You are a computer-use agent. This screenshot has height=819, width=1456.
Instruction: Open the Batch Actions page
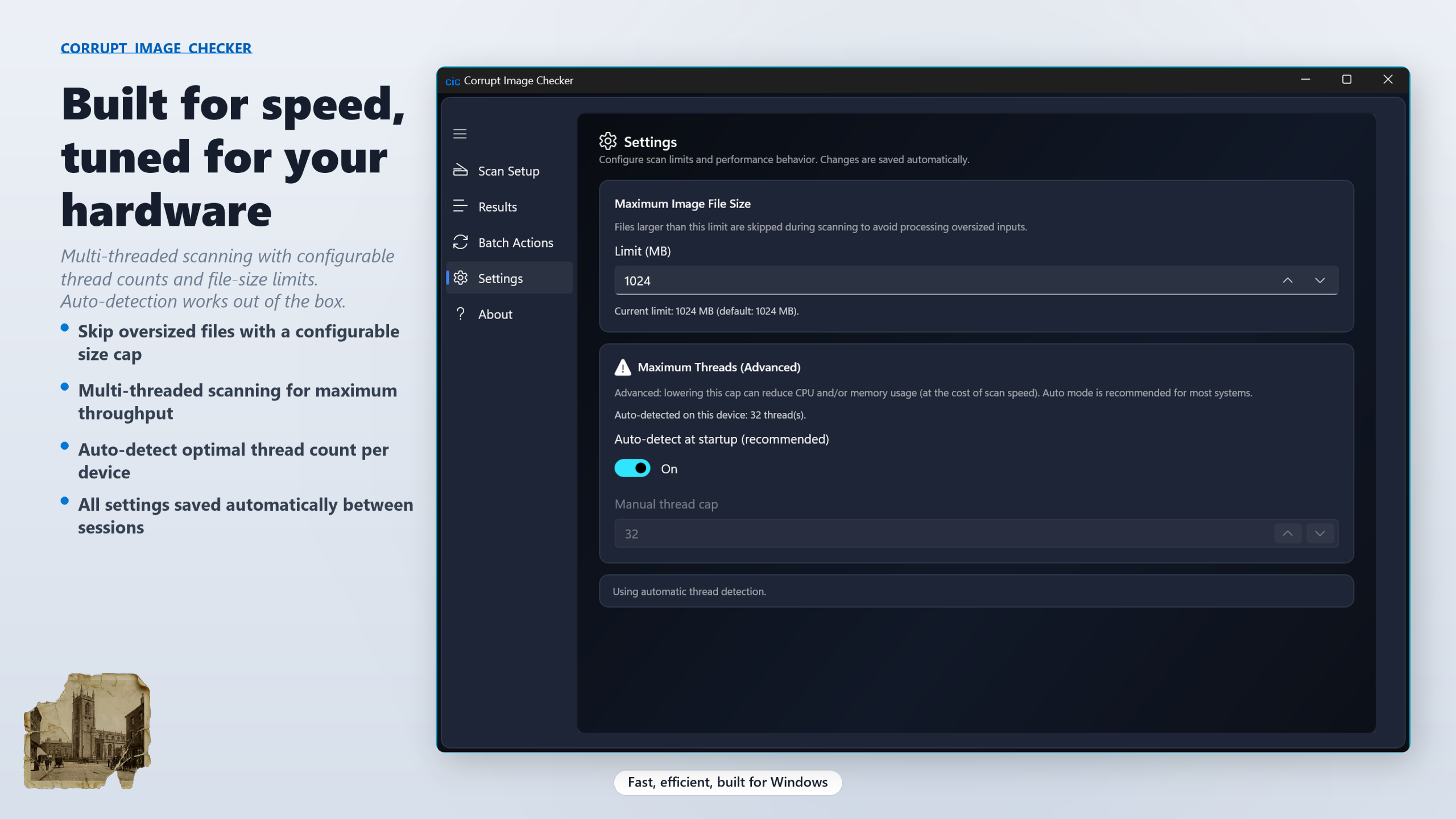[515, 242]
